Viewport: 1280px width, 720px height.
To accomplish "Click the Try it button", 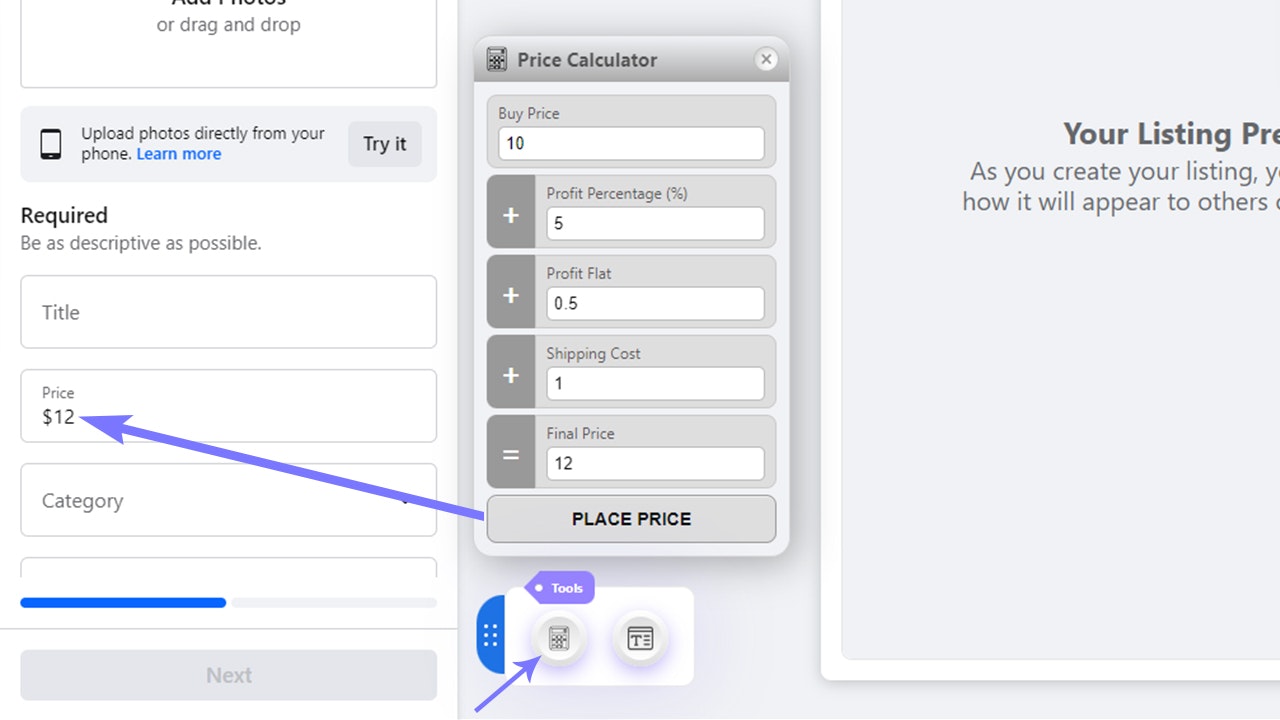I will (385, 144).
